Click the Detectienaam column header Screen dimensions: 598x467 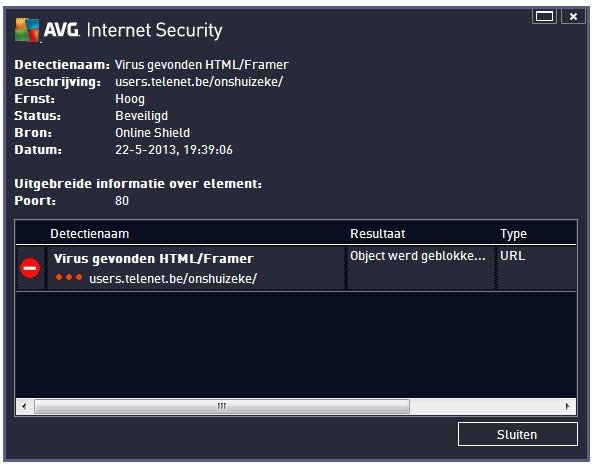point(90,233)
